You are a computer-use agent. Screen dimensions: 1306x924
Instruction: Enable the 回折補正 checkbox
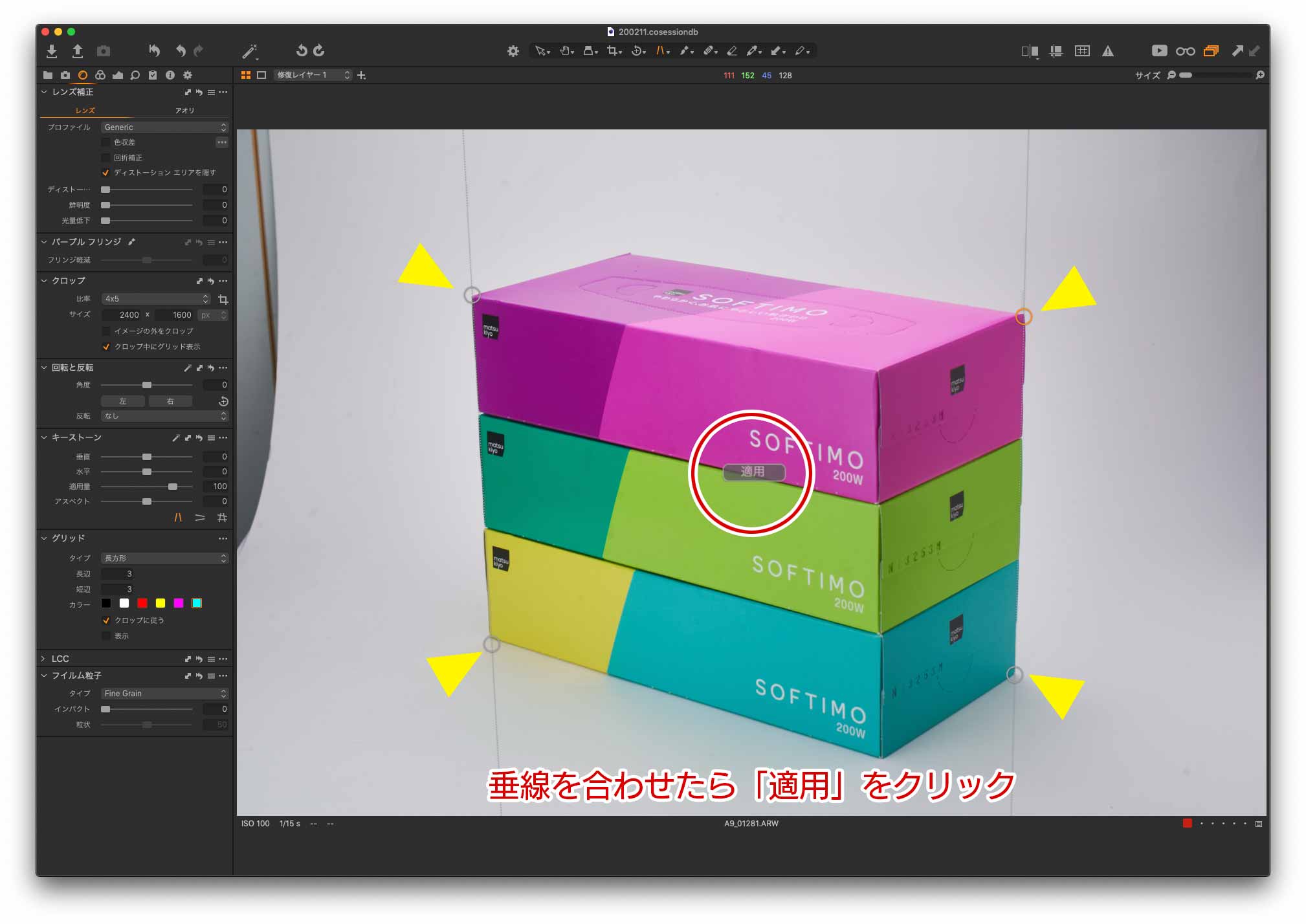click(106, 158)
